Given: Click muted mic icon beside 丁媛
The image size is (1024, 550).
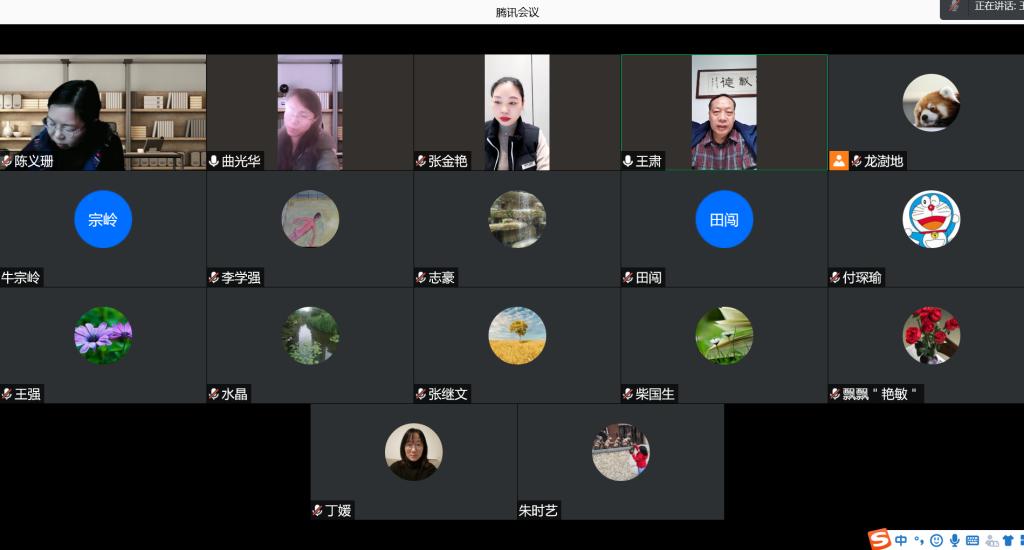Looking at the screenshot, I should [317, 511].
